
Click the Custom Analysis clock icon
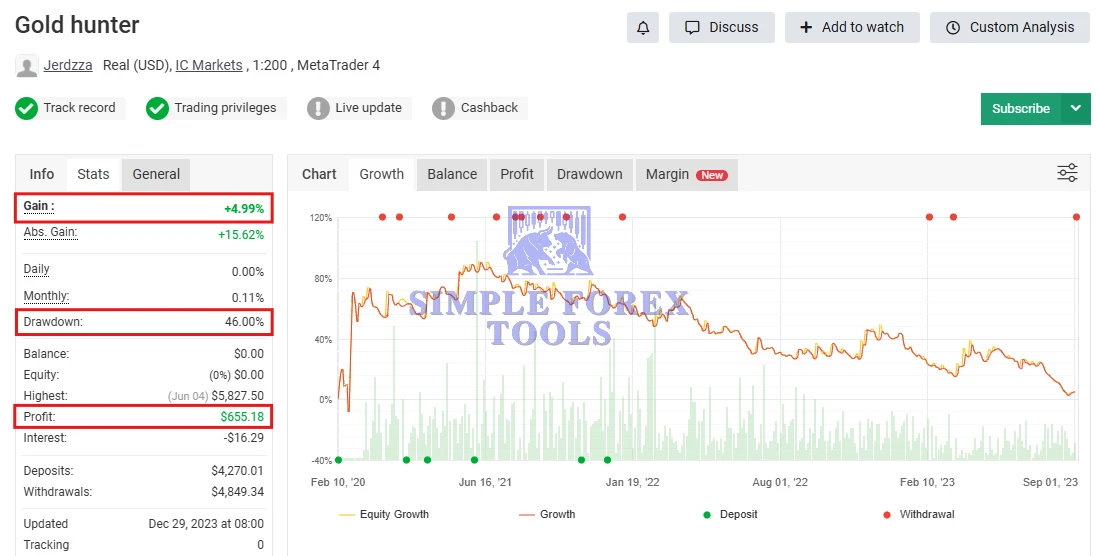point(953,28)
